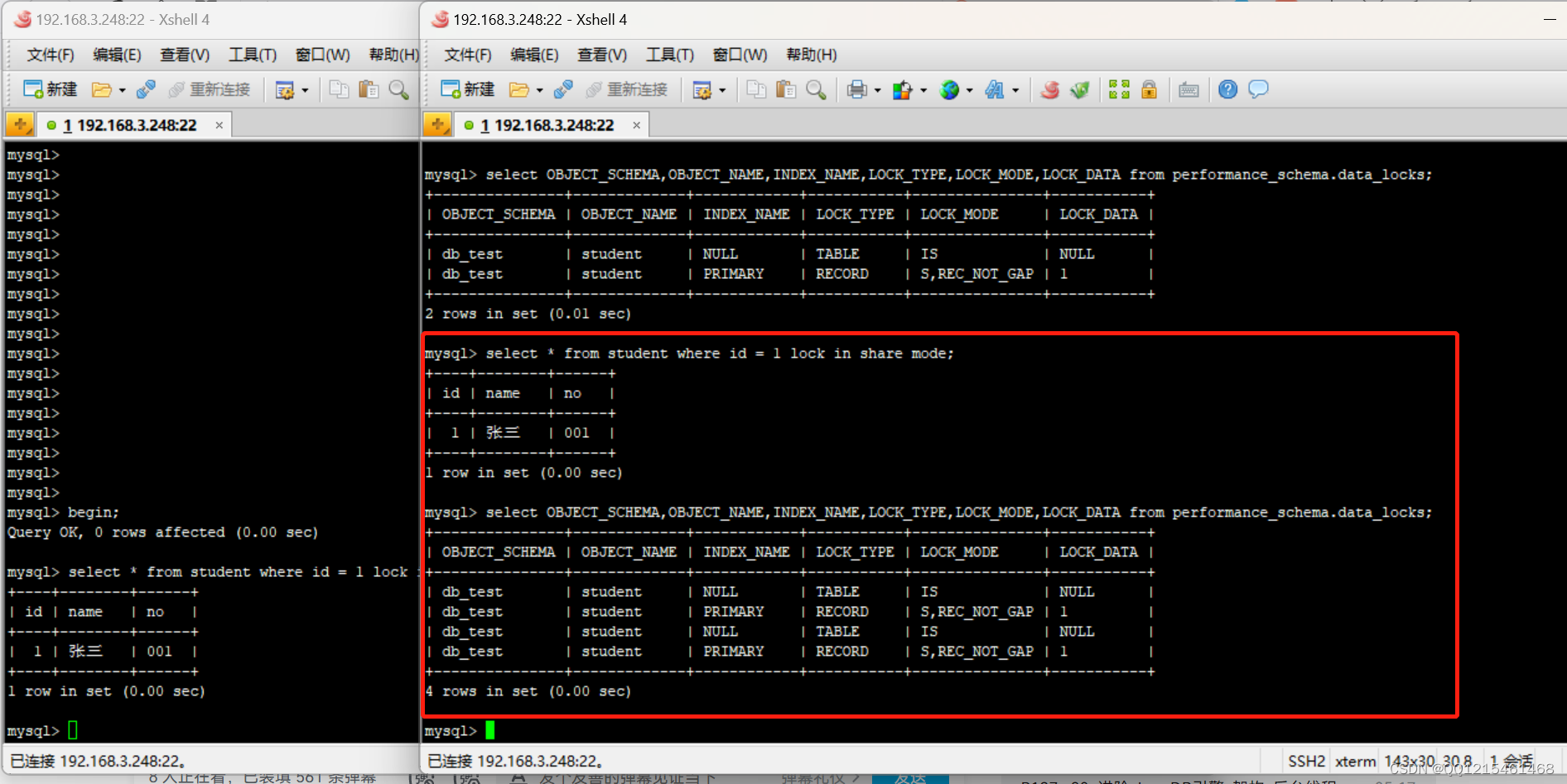Open session properties icon in right toolbar

click(x=702, y=89)
